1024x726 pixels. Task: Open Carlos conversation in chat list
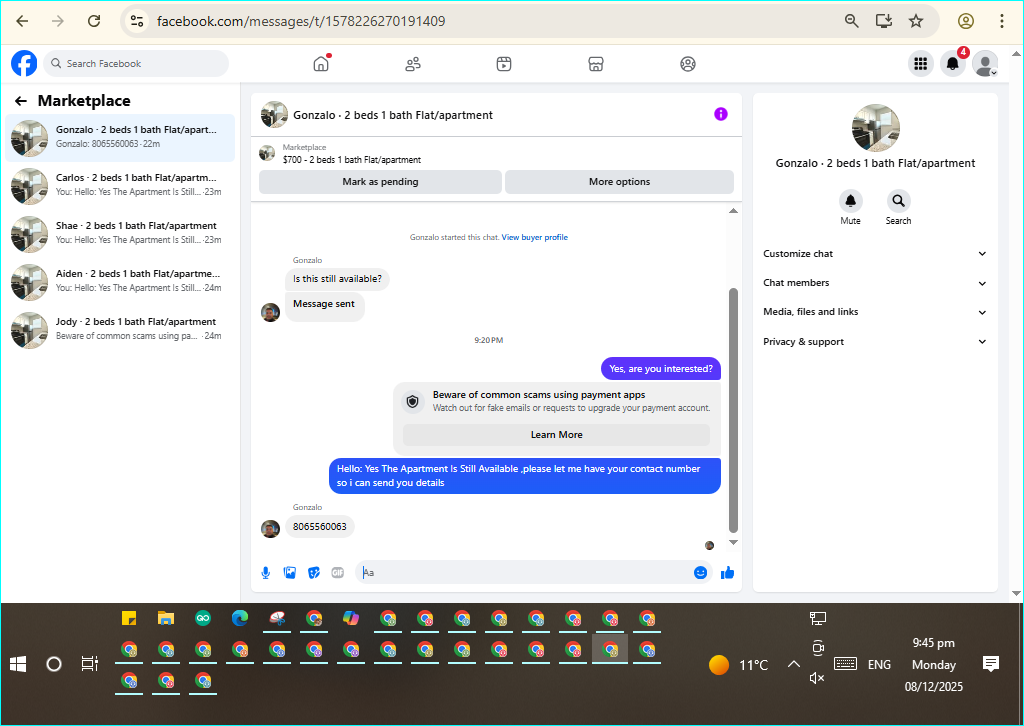[120, 186]
